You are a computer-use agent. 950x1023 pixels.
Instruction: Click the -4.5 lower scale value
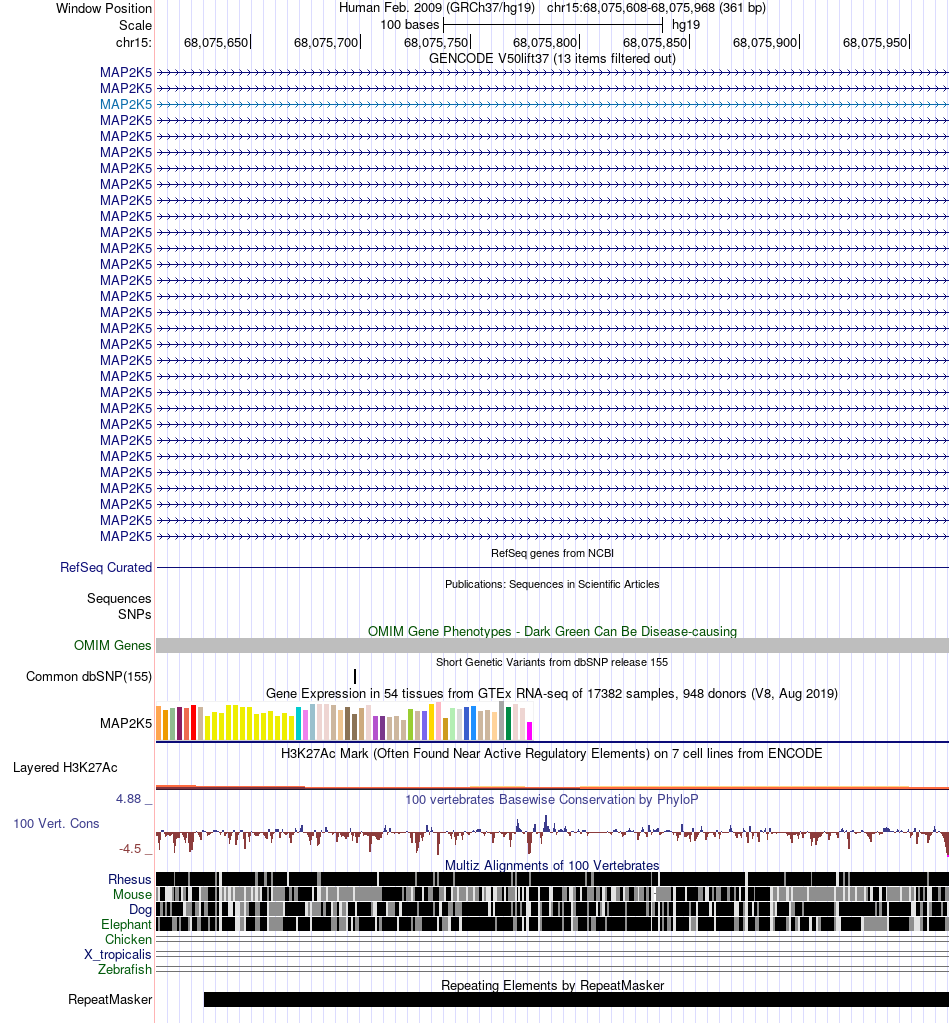[130, 849]
